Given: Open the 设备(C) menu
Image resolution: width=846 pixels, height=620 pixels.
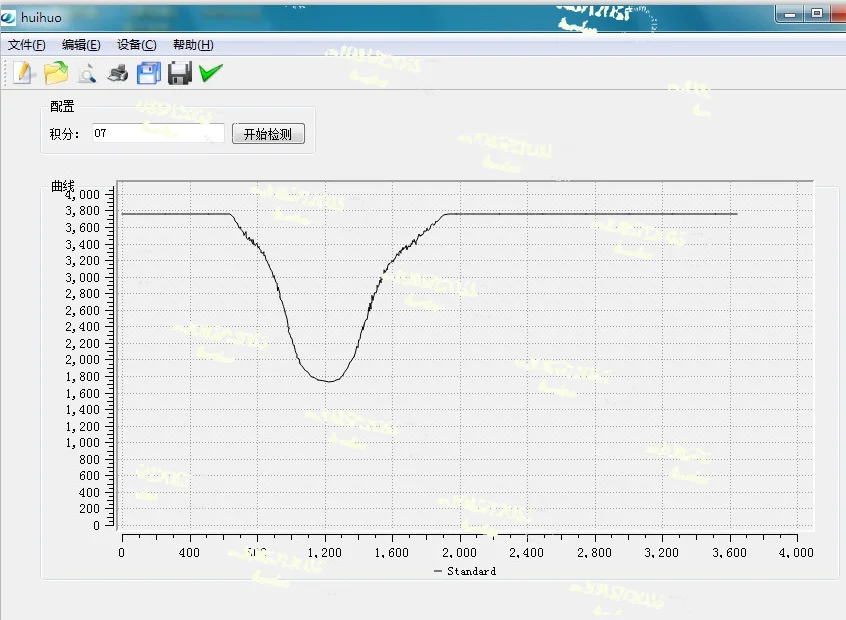Looking at the screenshot, I should [137, 45].
